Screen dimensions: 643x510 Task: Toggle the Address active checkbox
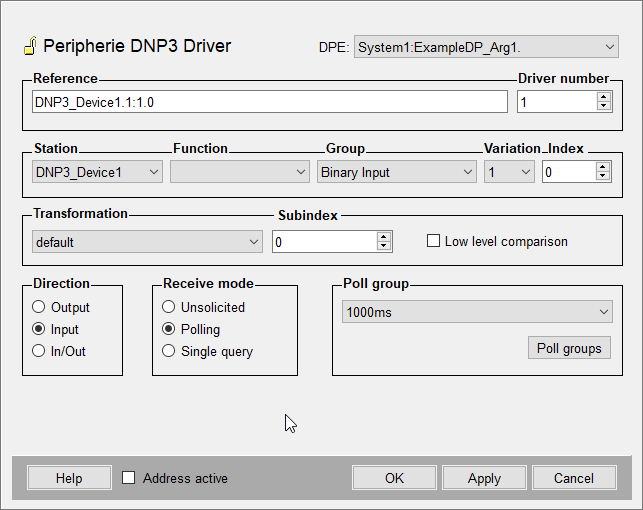[128, 478]
